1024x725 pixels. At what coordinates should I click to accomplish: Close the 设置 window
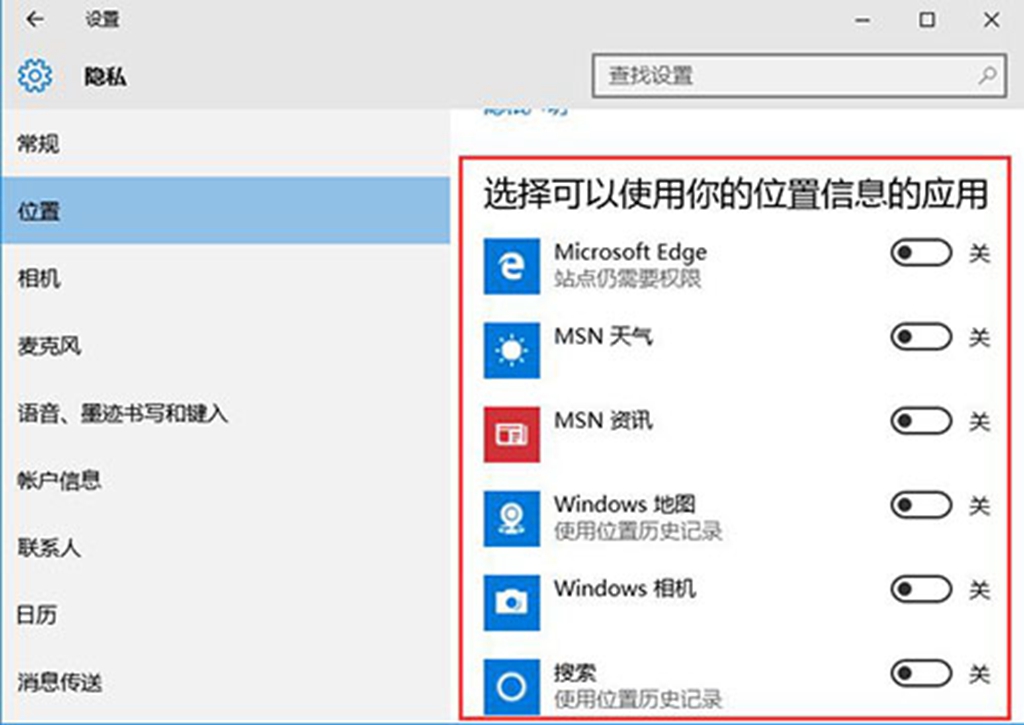pos(991,20)
